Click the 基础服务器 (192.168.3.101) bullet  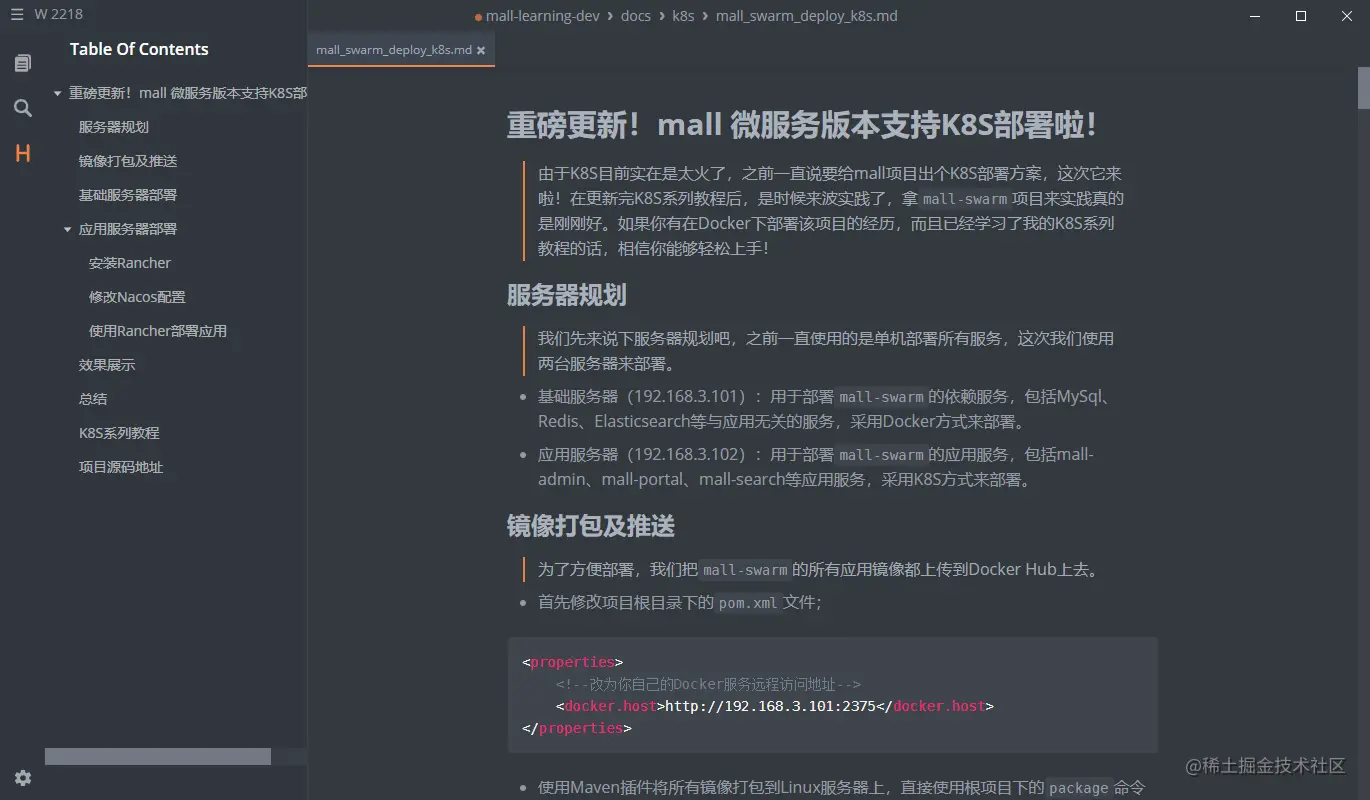tap(825, 409)
